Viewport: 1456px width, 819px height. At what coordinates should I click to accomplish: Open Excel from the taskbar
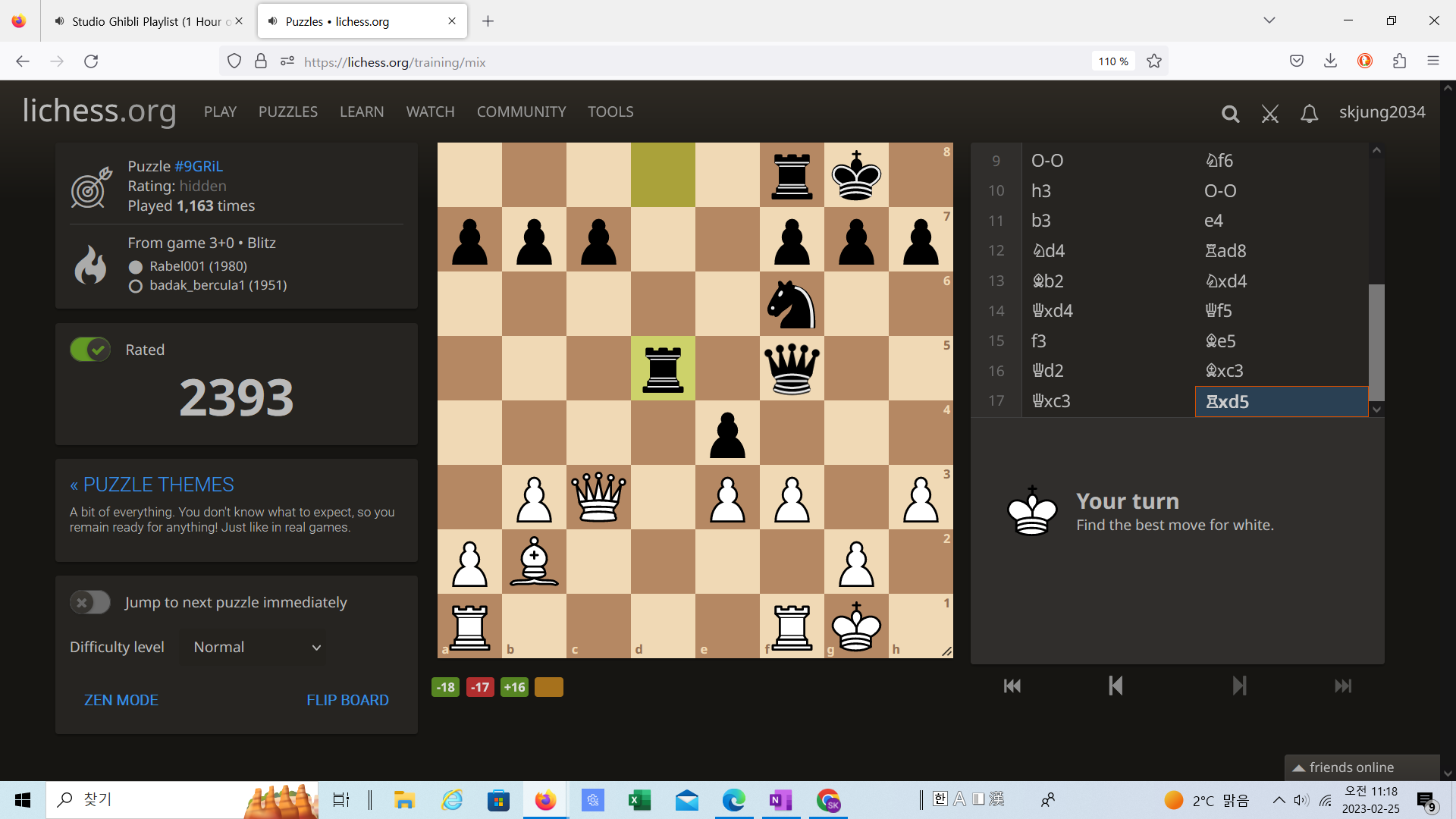[639, 800]
